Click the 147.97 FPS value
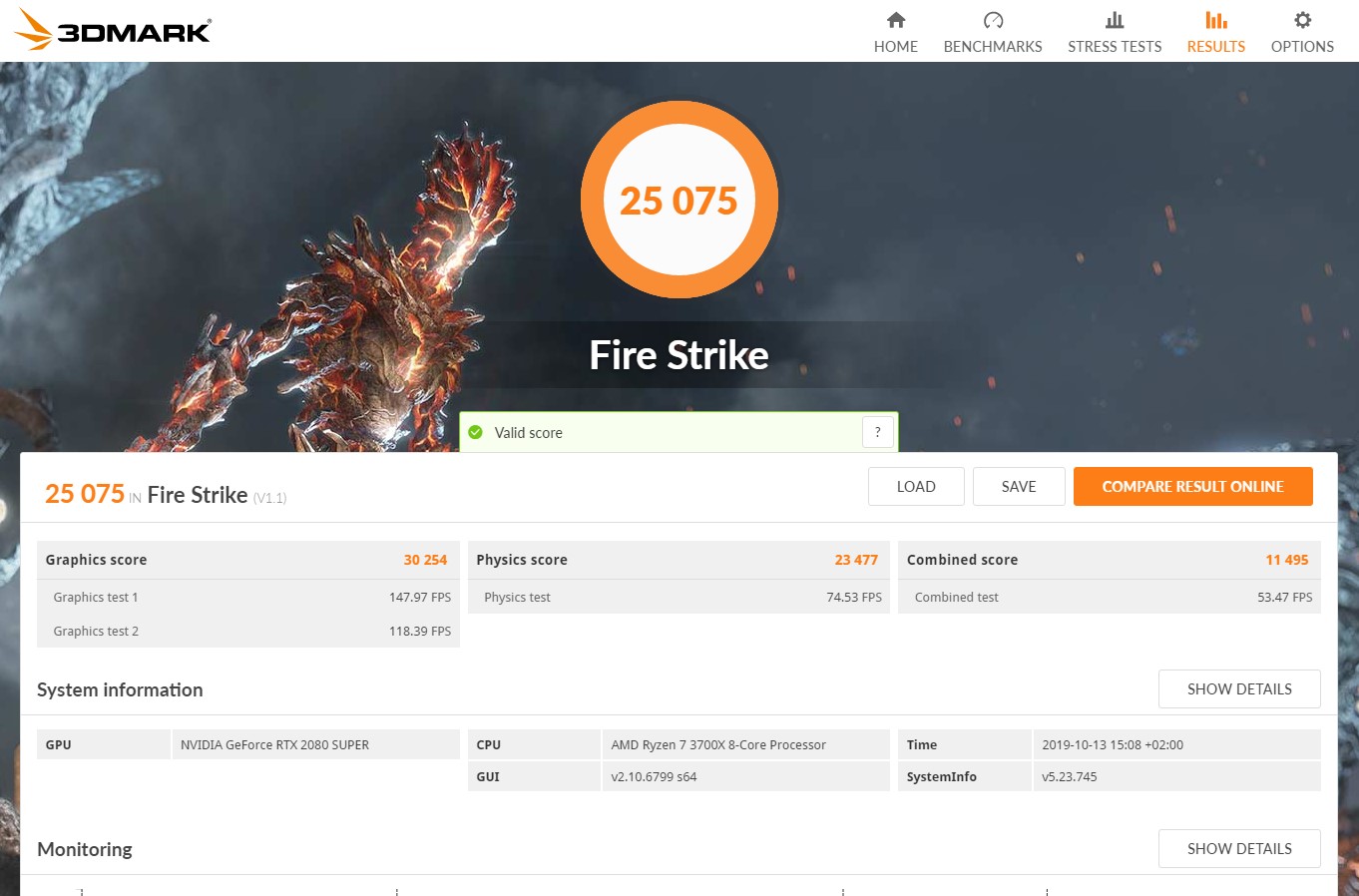 420,598
